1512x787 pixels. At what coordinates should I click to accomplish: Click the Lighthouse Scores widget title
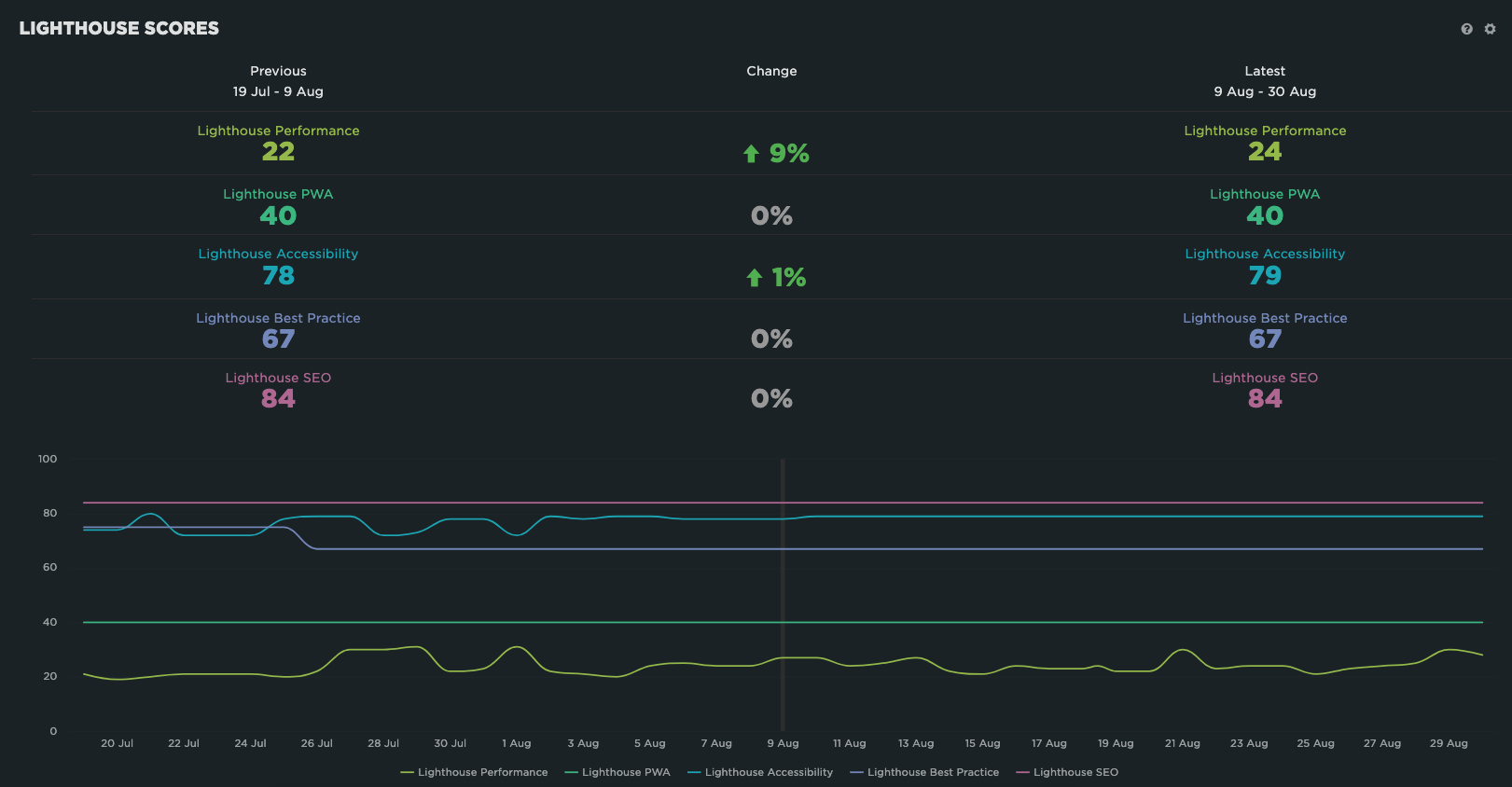(119, 29)
